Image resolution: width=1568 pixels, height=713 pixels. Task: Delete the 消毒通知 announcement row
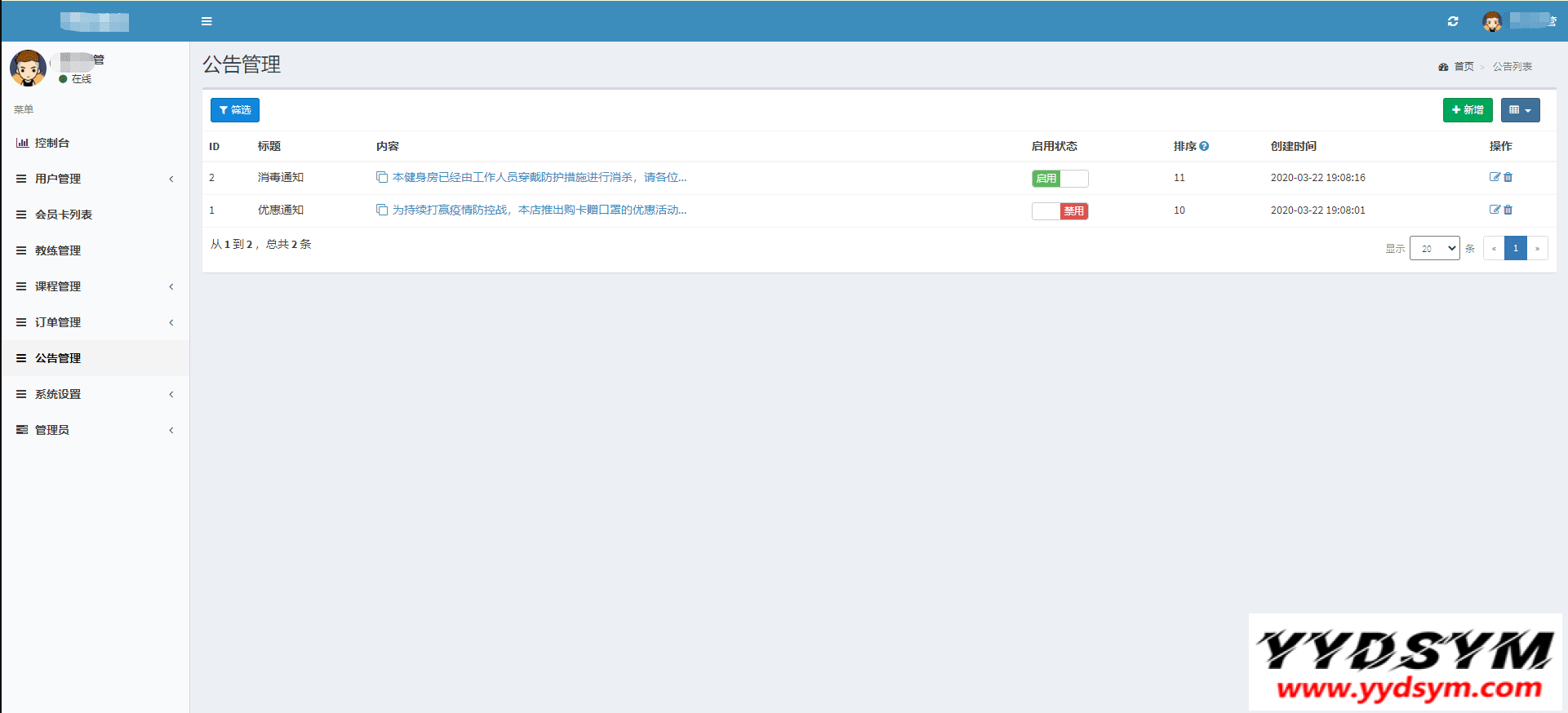point(1508,177)
